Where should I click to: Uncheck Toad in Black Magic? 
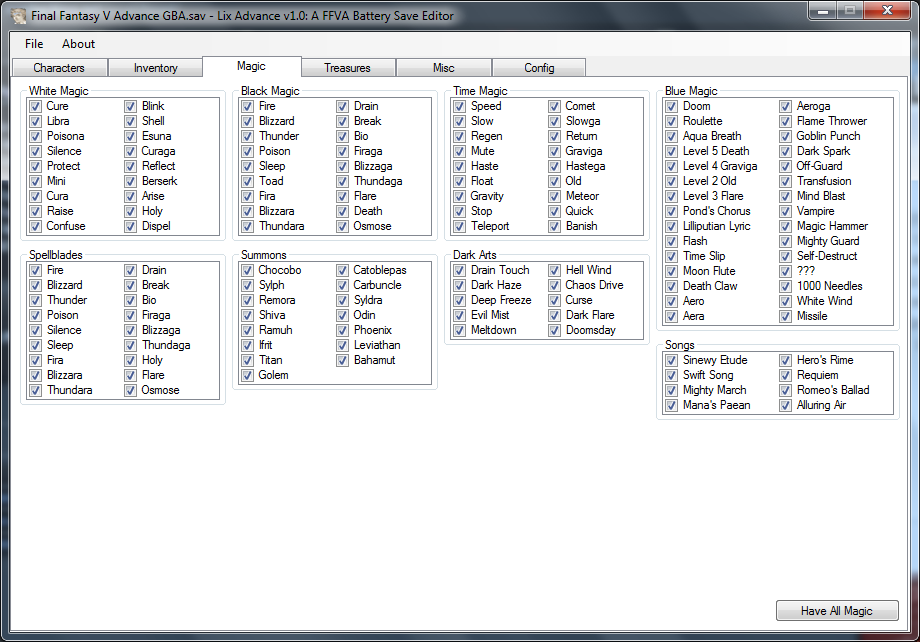248,181
